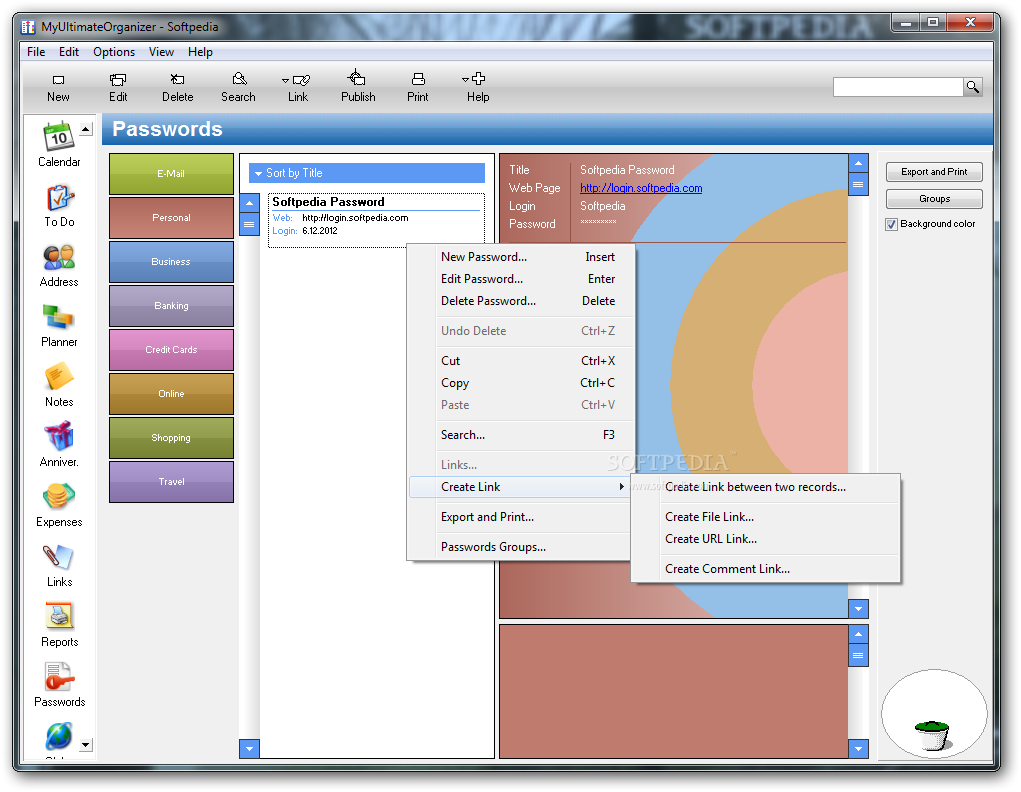Select the Business group

click(x=171, y=262)
